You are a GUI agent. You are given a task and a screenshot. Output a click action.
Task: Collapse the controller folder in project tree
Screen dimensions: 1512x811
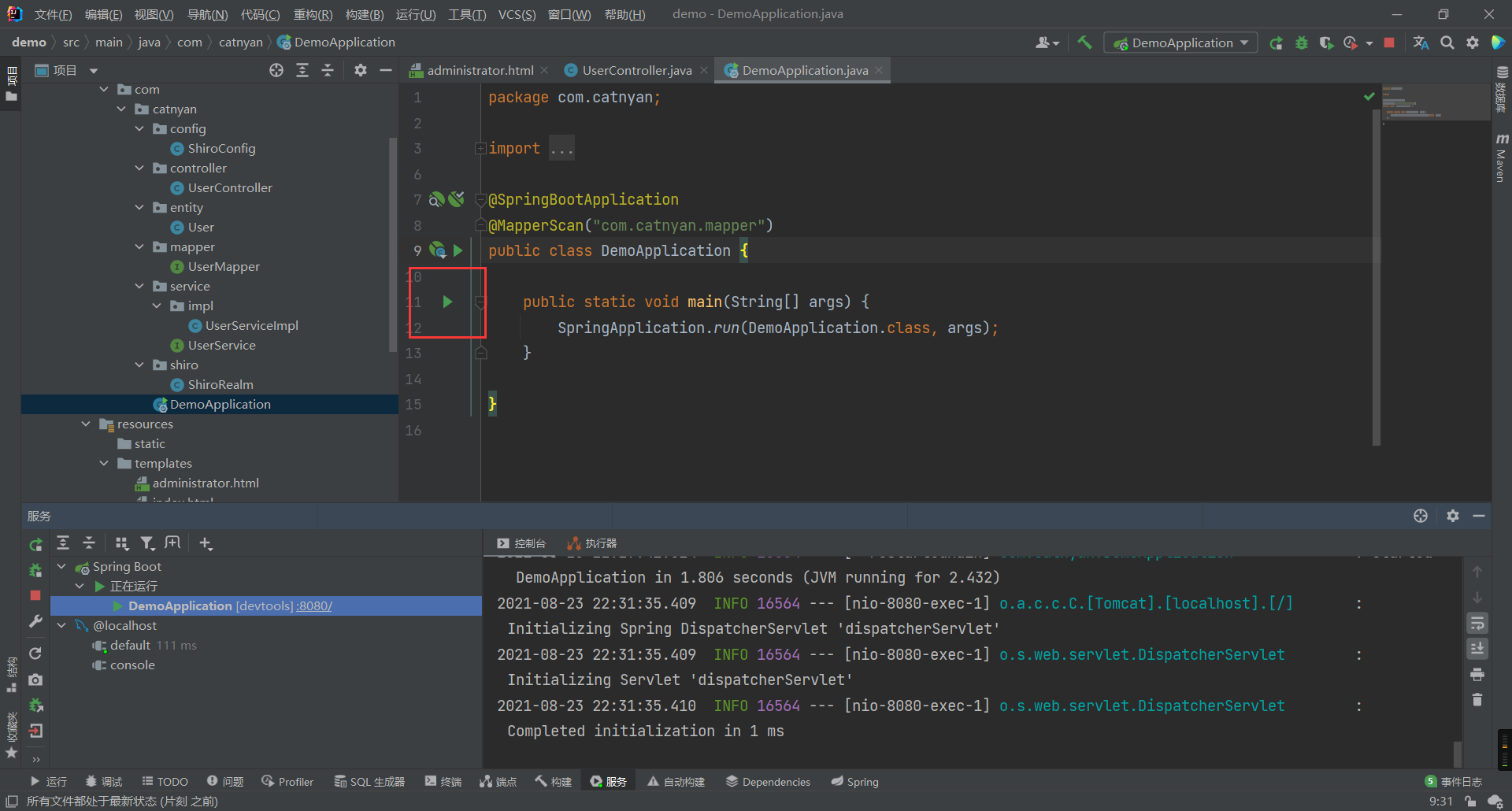[x=139, y=168]
